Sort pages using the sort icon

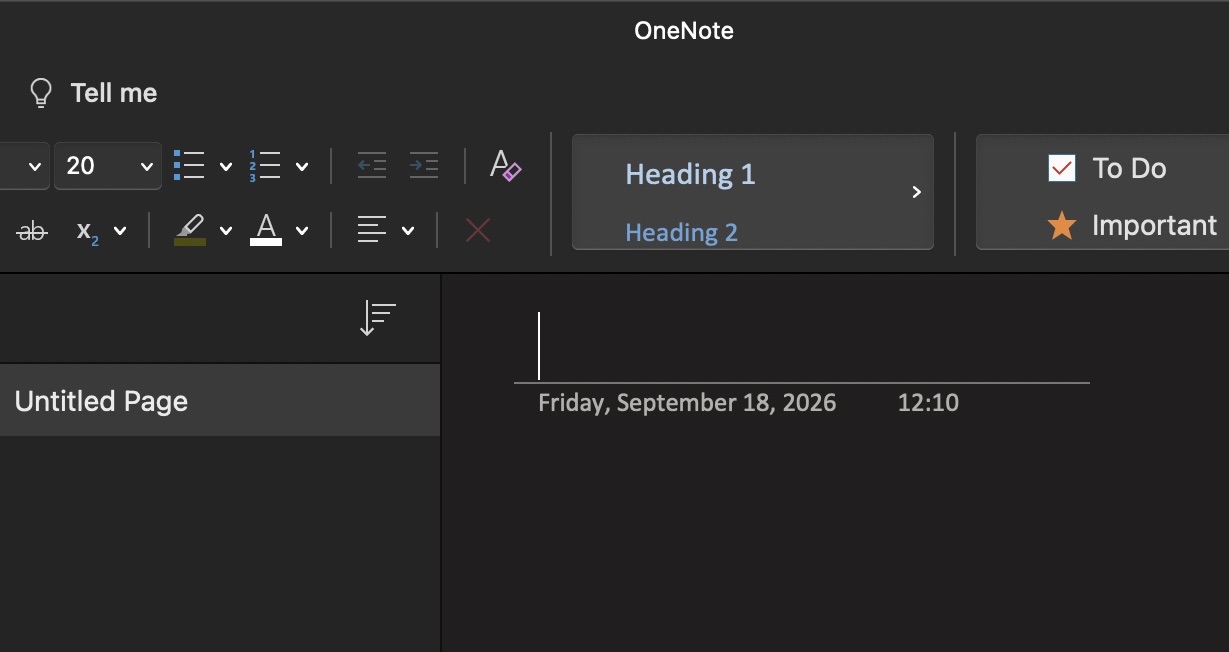377,318
